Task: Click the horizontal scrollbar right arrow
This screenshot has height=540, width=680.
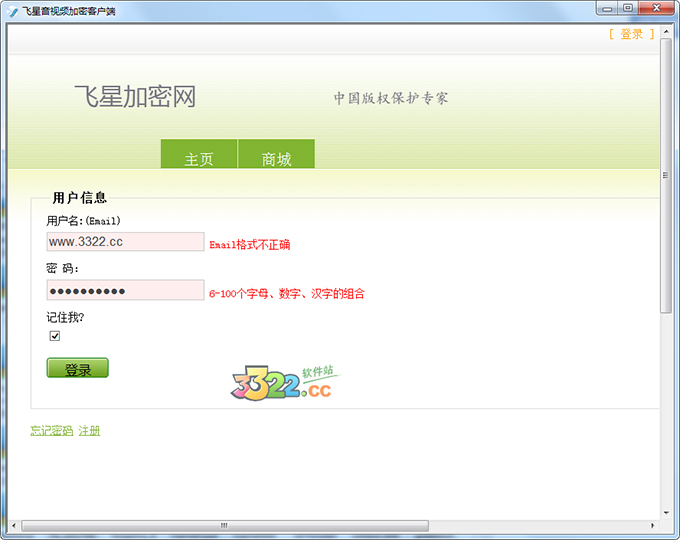Action: pyautogui.click(x=653, y=526)
